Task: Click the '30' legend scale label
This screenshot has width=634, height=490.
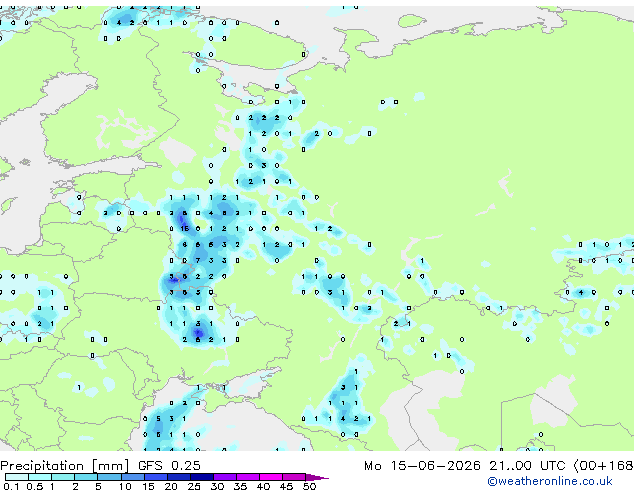Action: pyautogui.click(x=217, y=486)
